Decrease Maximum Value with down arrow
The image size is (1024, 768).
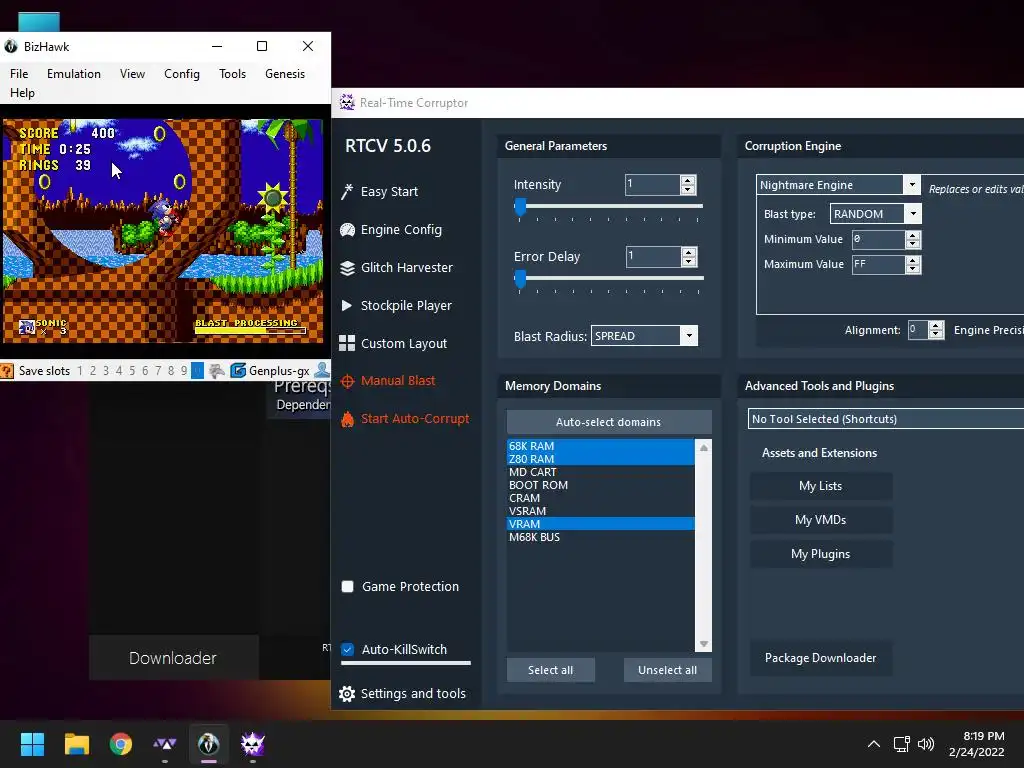(913, 269)
